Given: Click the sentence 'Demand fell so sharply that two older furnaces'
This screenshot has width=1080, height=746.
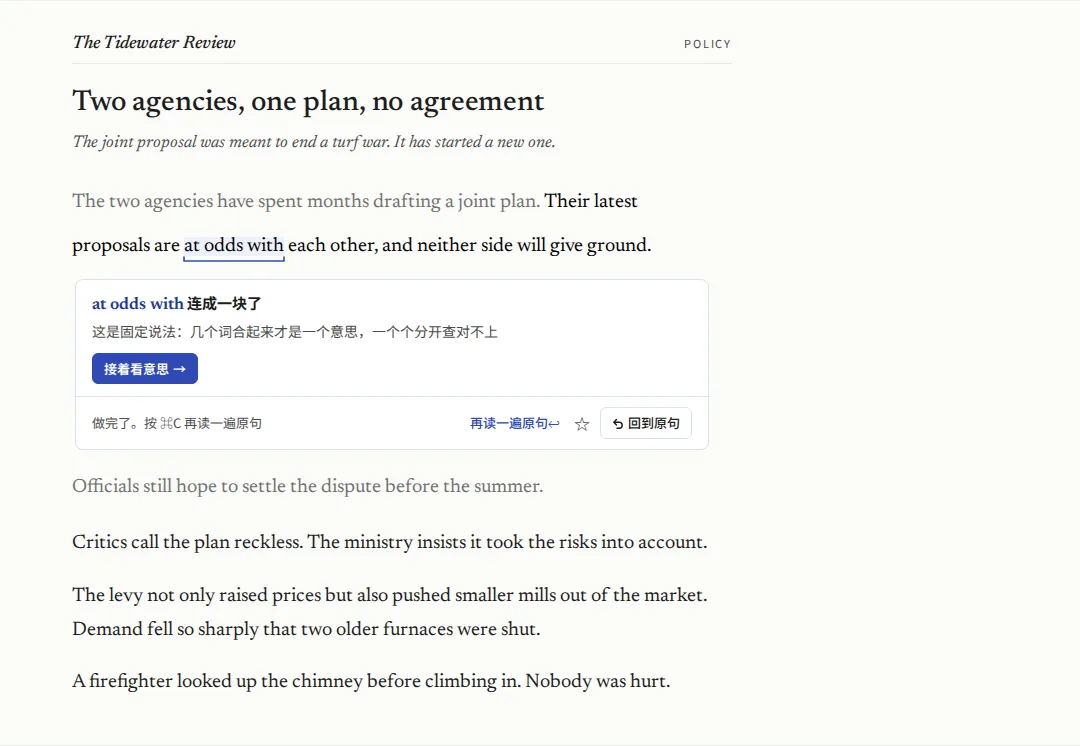Looking at the screenshot, I should (x=306, y=629).
